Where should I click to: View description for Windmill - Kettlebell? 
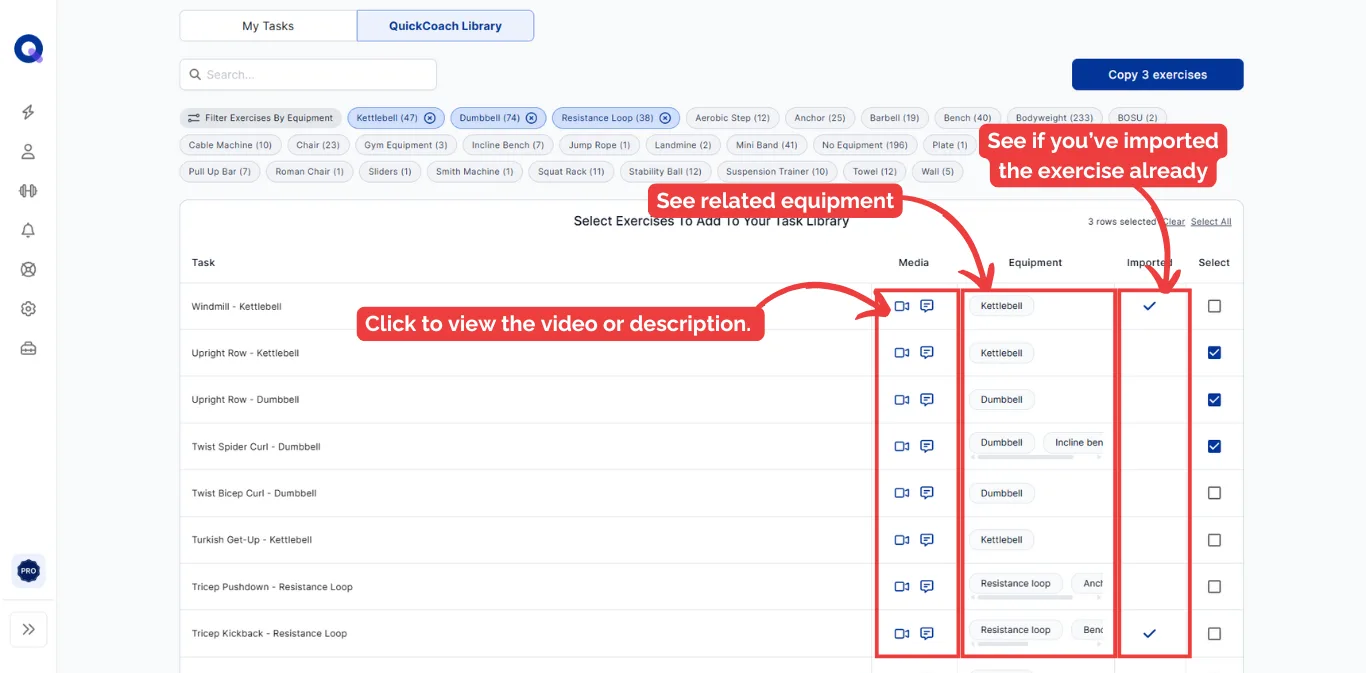click(927, 306)
